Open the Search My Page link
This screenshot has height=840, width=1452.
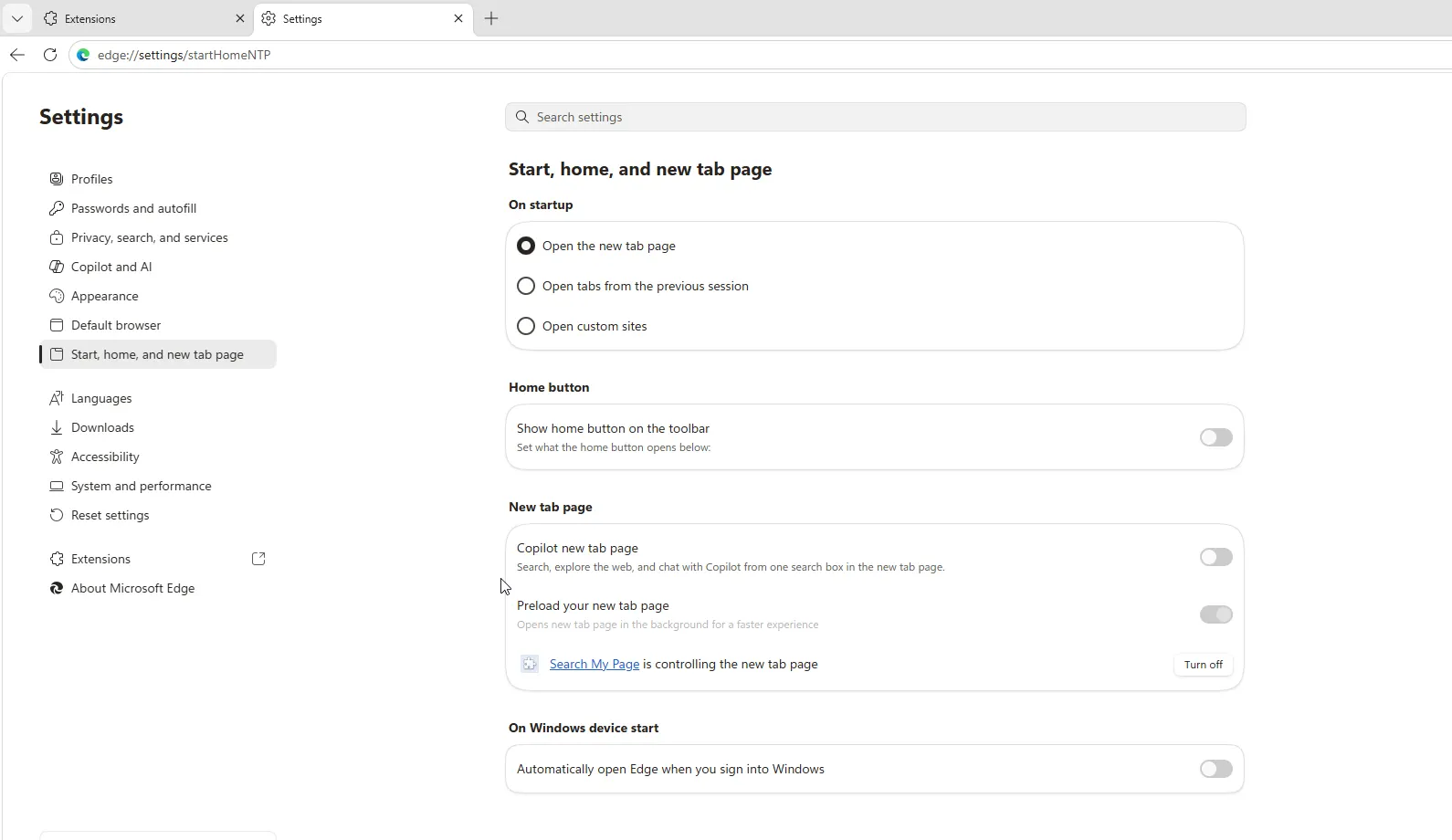point(594,664)
